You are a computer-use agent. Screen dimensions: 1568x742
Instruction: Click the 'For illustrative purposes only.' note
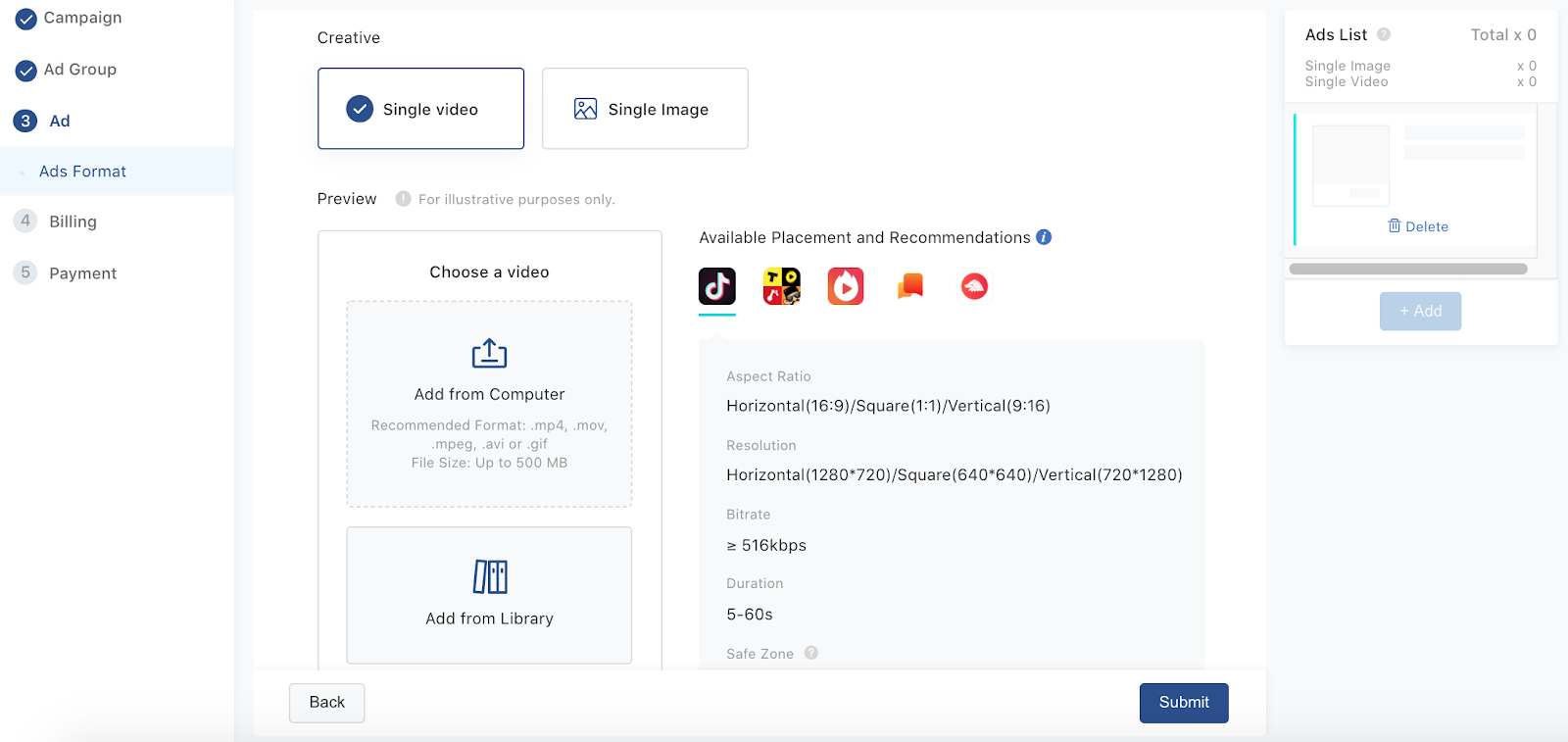516,200
